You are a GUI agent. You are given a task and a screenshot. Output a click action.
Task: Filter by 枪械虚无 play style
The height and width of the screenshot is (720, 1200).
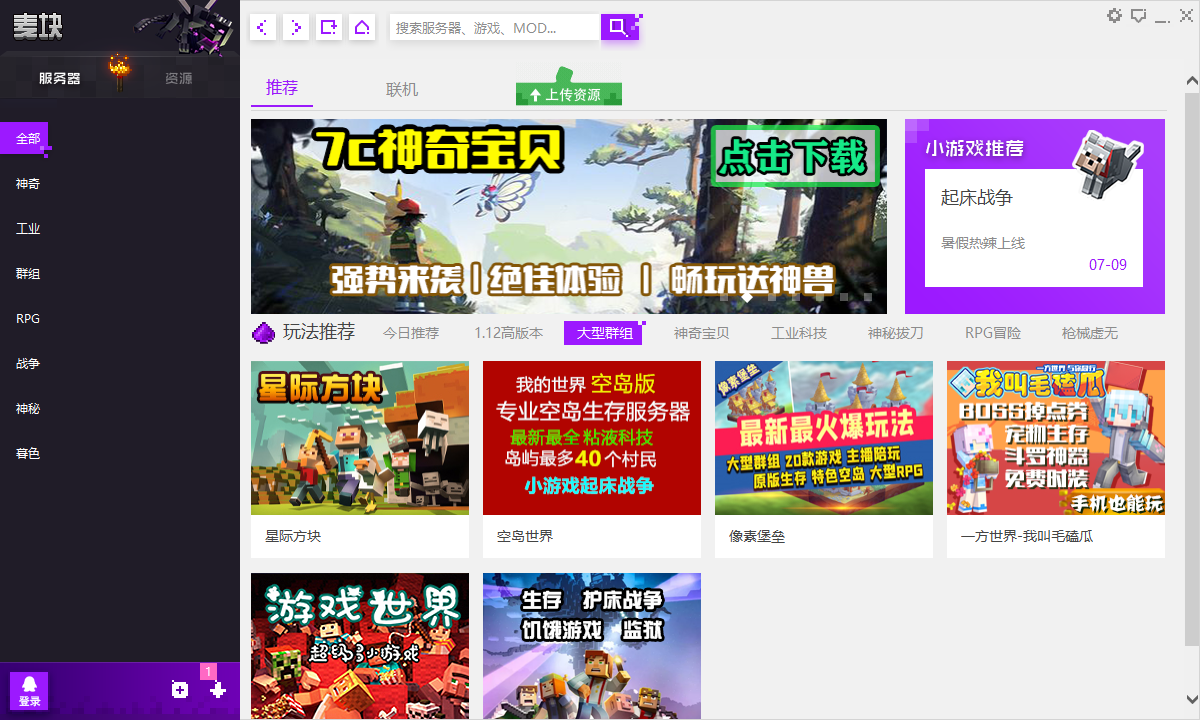click(1090, 333)
